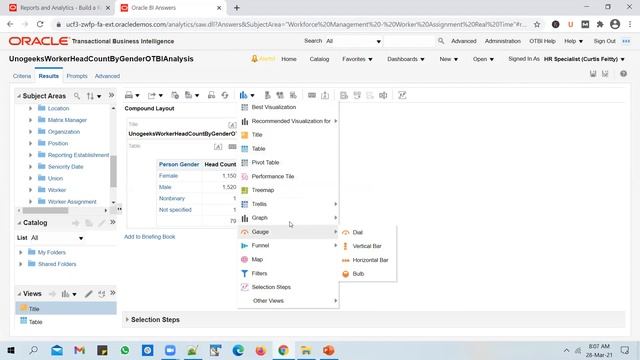Click the Alerts bell icon
640x360 pixels.
pyautogui.click(x=254, y=59)
